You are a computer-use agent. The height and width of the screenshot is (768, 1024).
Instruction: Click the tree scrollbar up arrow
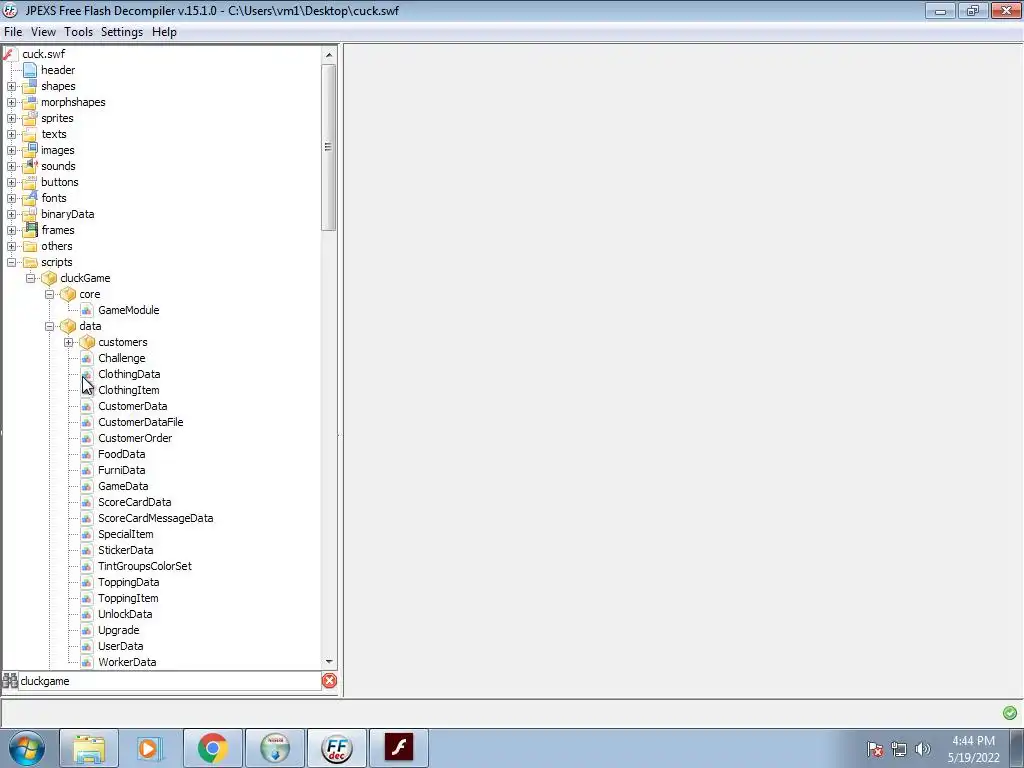click(329, 55)
